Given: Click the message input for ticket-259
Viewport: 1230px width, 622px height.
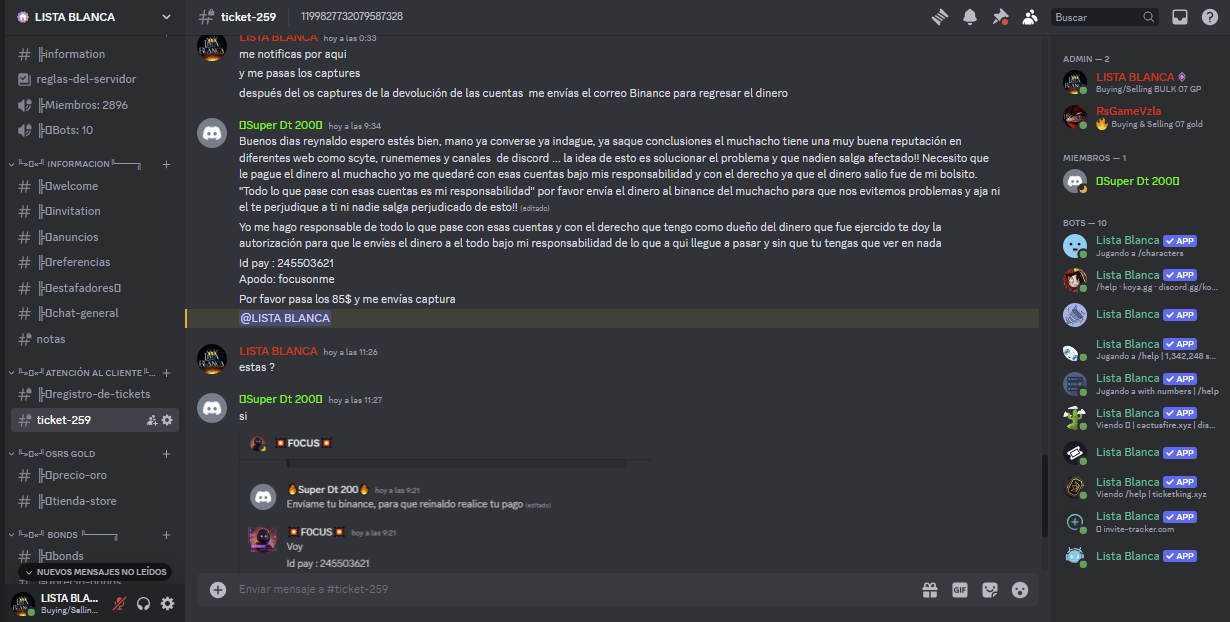Looking at the screenshot, I should pos(570,590).
